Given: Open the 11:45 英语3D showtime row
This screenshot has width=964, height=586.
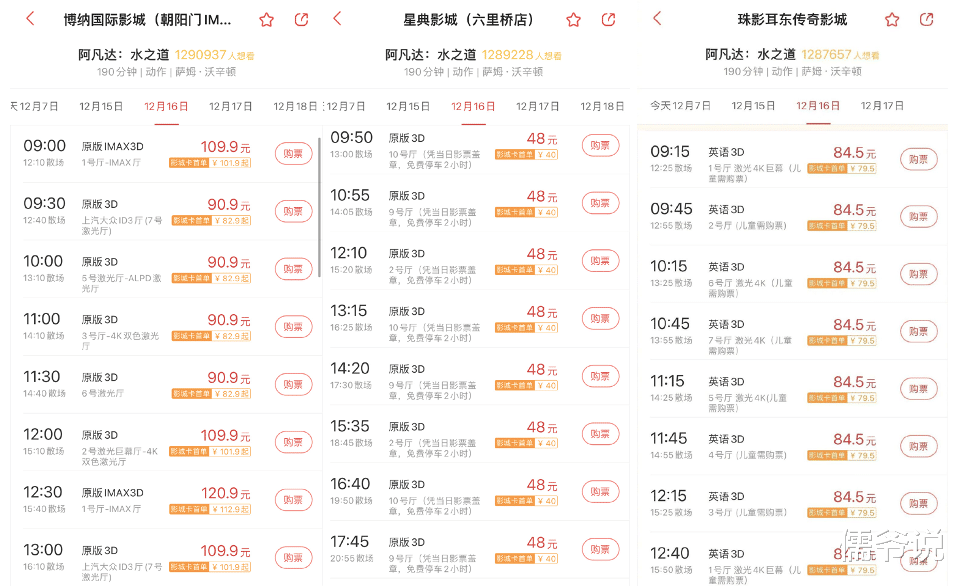Looking at the screenshot, I should (793, 446).
